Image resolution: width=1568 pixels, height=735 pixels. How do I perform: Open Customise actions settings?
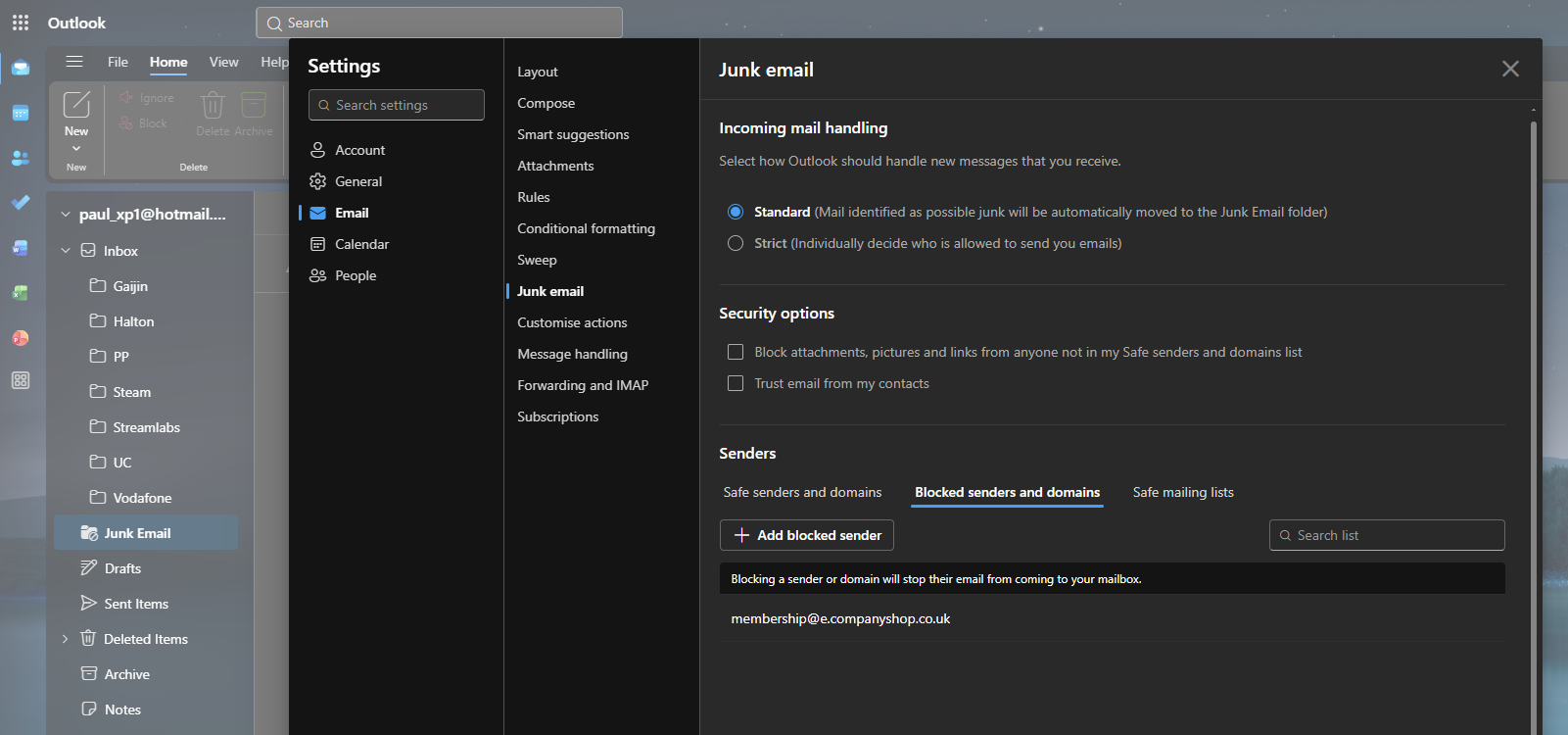coord(572,322)
